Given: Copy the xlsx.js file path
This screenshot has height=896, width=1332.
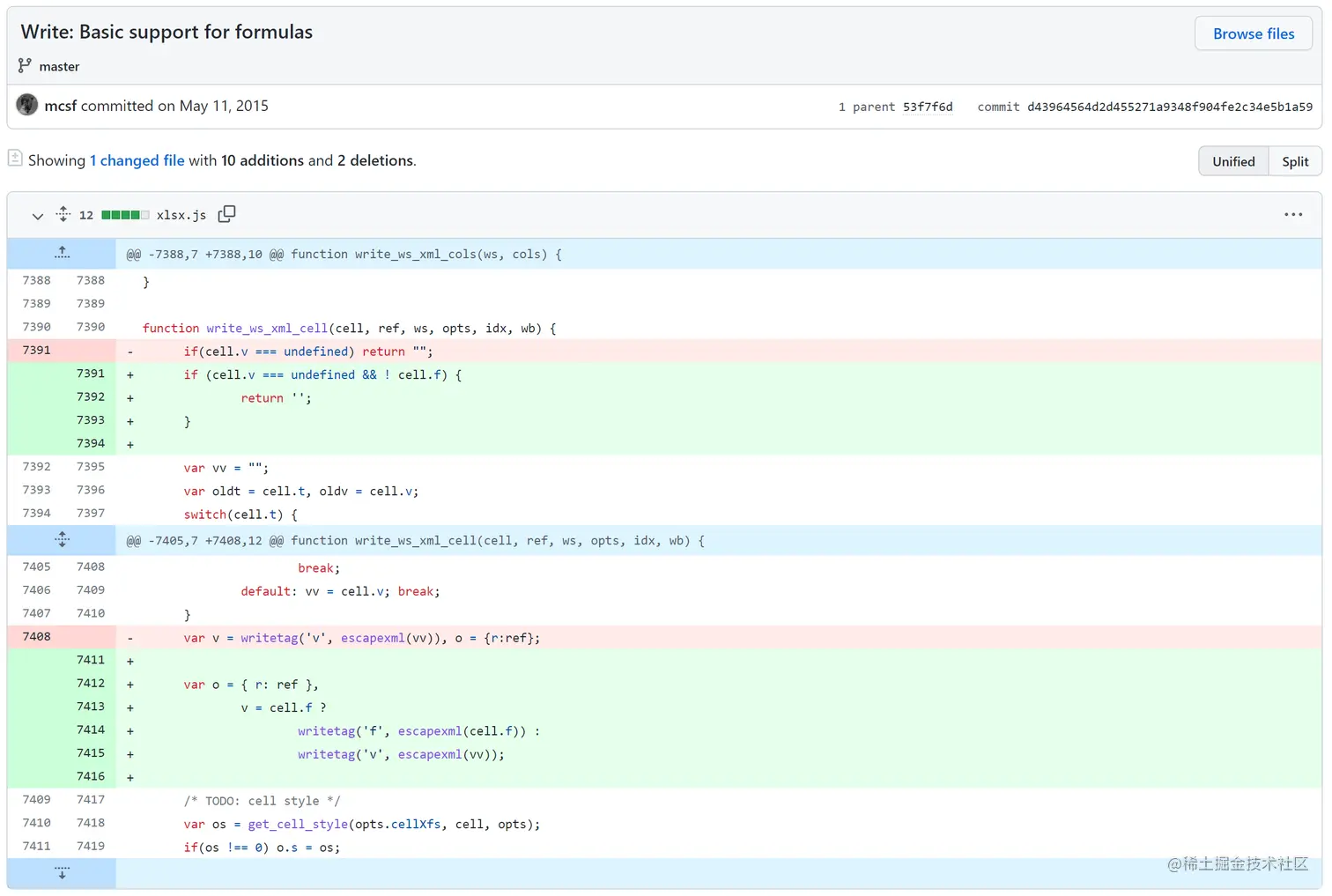Looking at the screenshot, I should [x=226, y=213].
